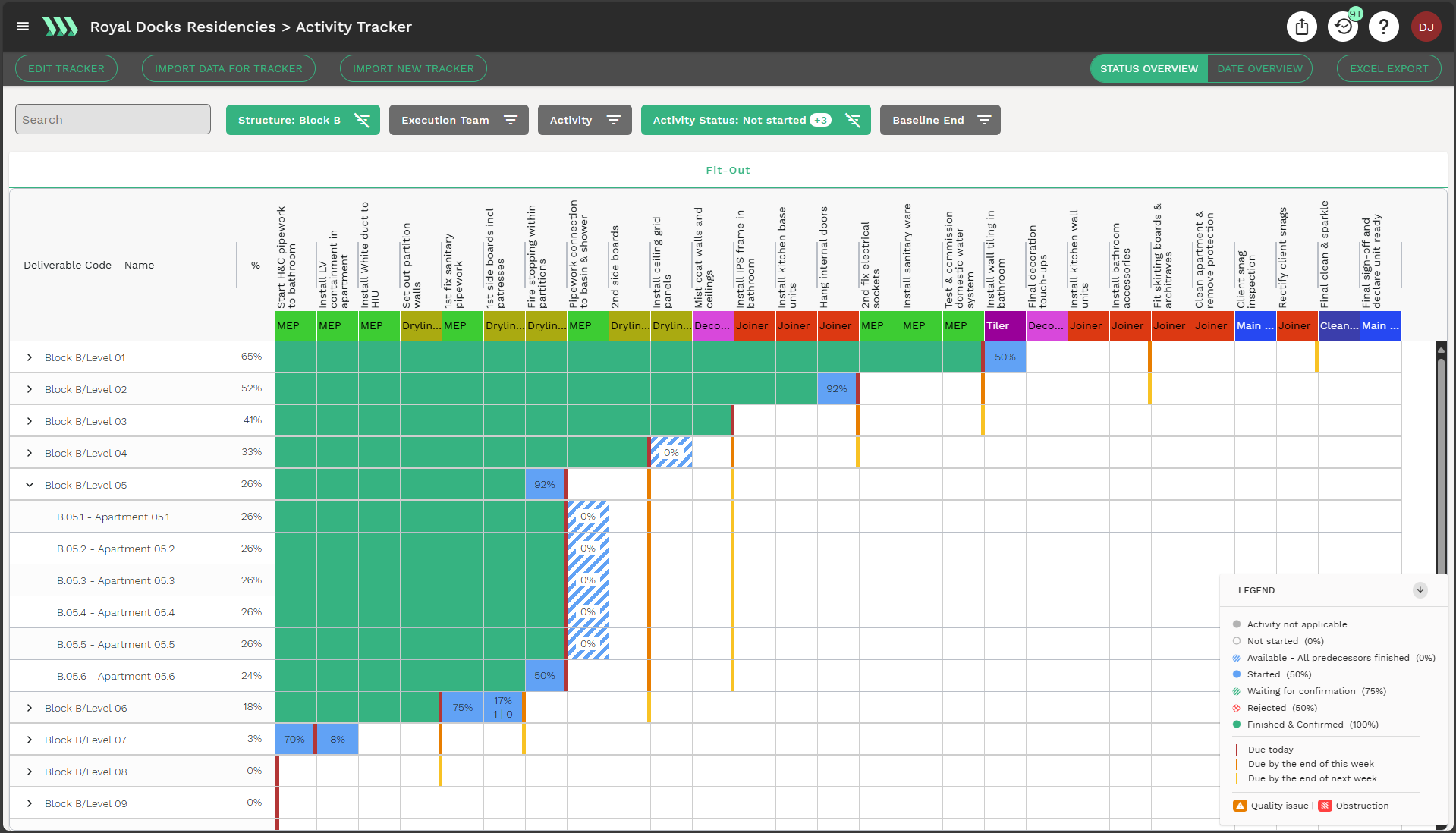This screenshot has height=833, width=1456.
Task: Click into the Search input field
Action: point(113,120)
